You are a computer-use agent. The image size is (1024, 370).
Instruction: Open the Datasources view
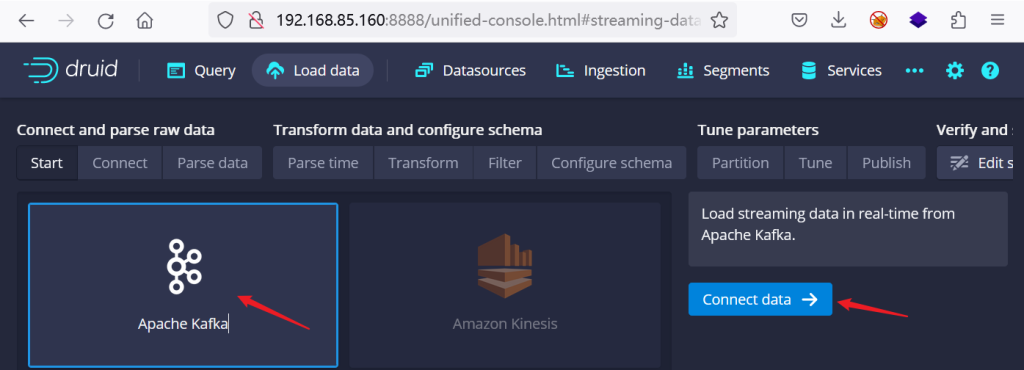(x=470, y=70)
